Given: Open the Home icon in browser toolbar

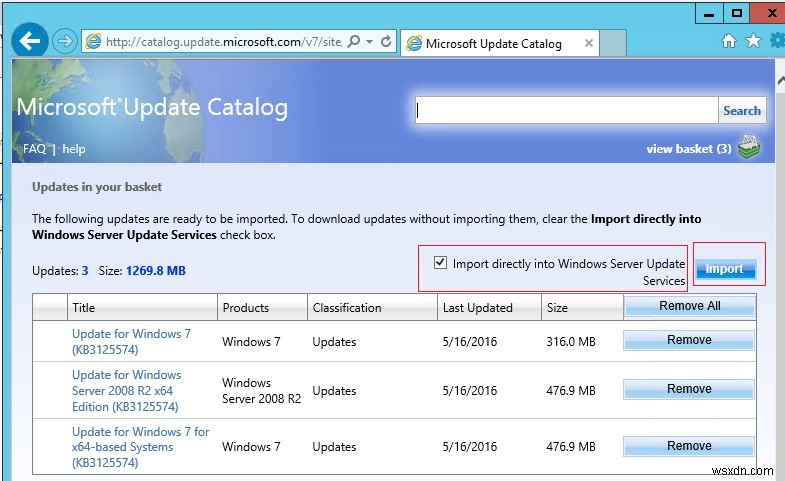Looking at the screenshot, I should 729,41.
